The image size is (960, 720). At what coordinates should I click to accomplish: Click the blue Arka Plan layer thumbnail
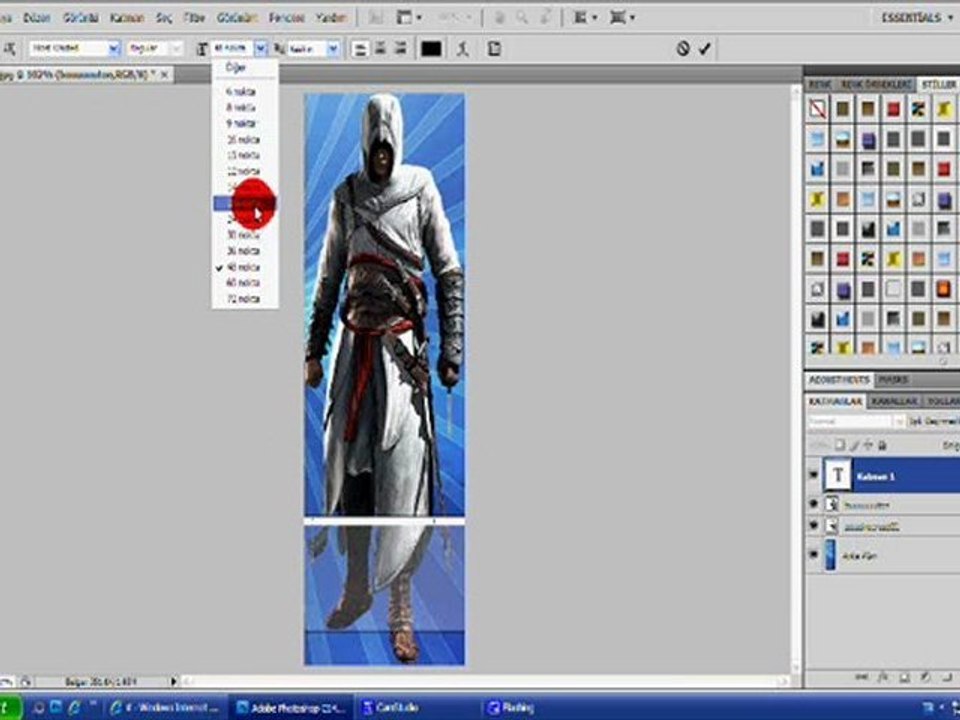[x=830, y=555]
